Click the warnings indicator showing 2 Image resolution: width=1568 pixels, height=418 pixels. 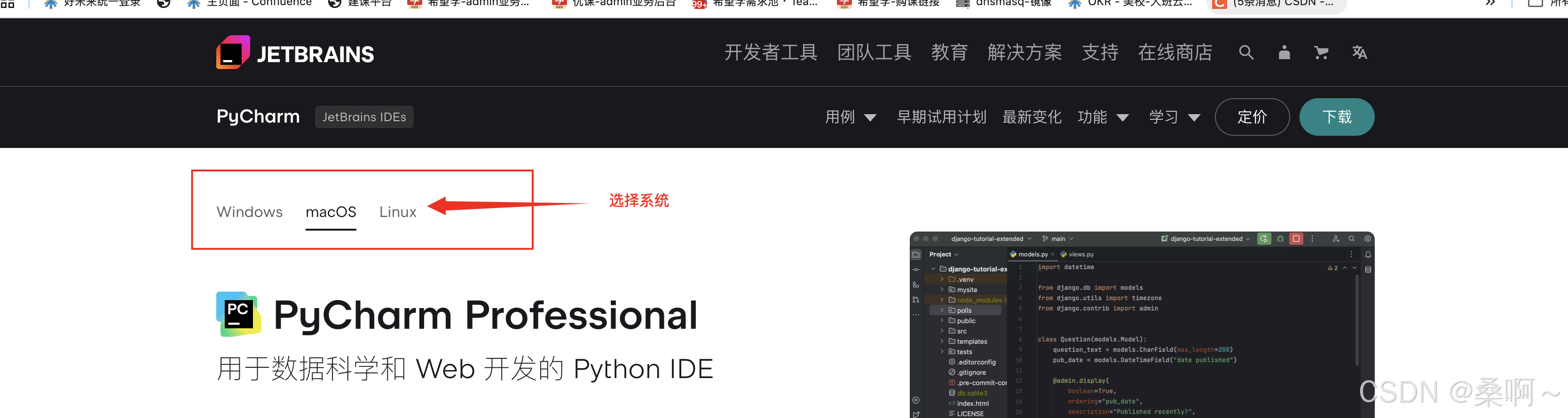pos(1332,268)
